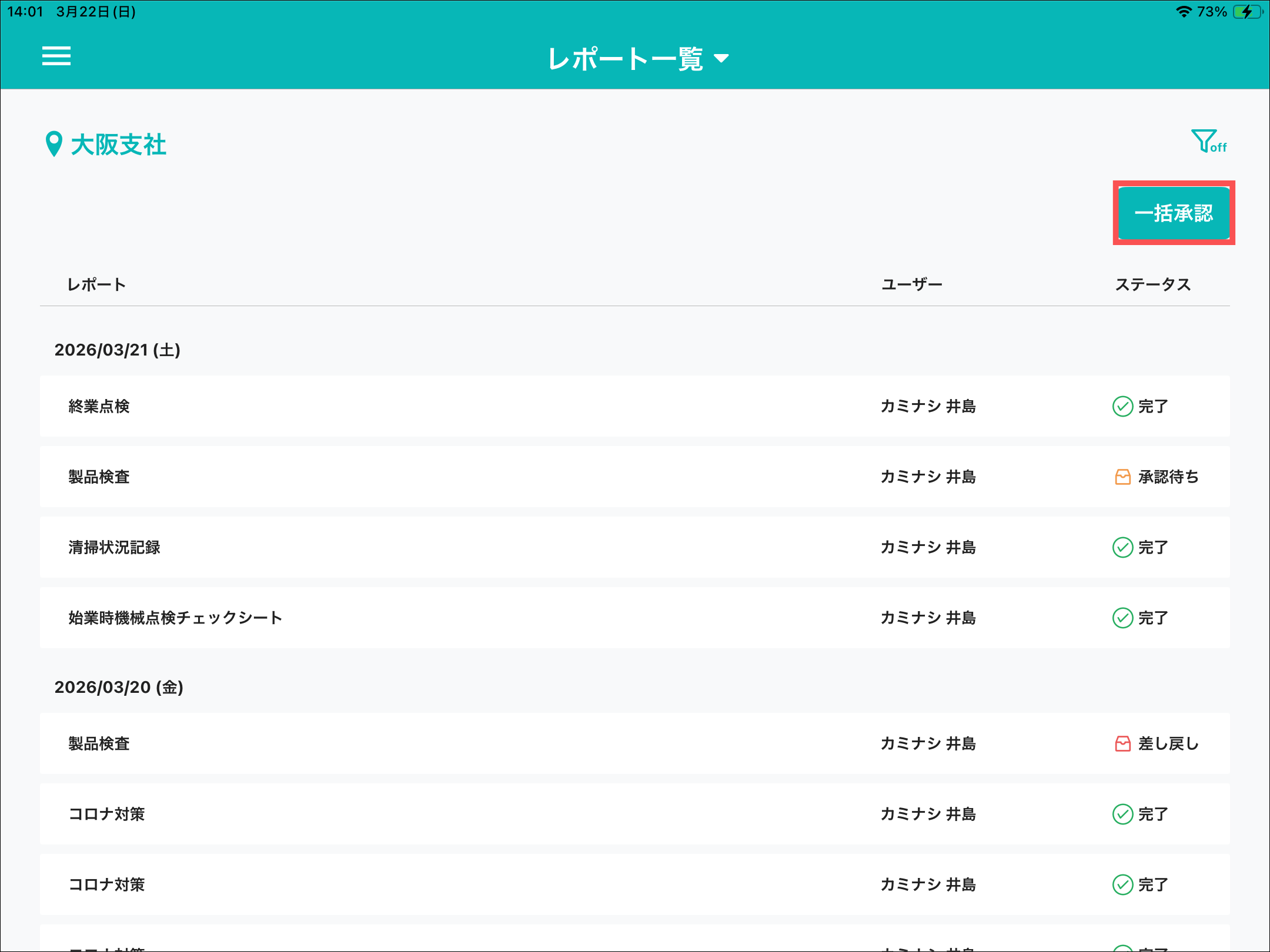The height and width of the screenshot is (952, 1270).
Task: Tap the orange 承認待ち inbox icon
Action: tap(1122, 477)
